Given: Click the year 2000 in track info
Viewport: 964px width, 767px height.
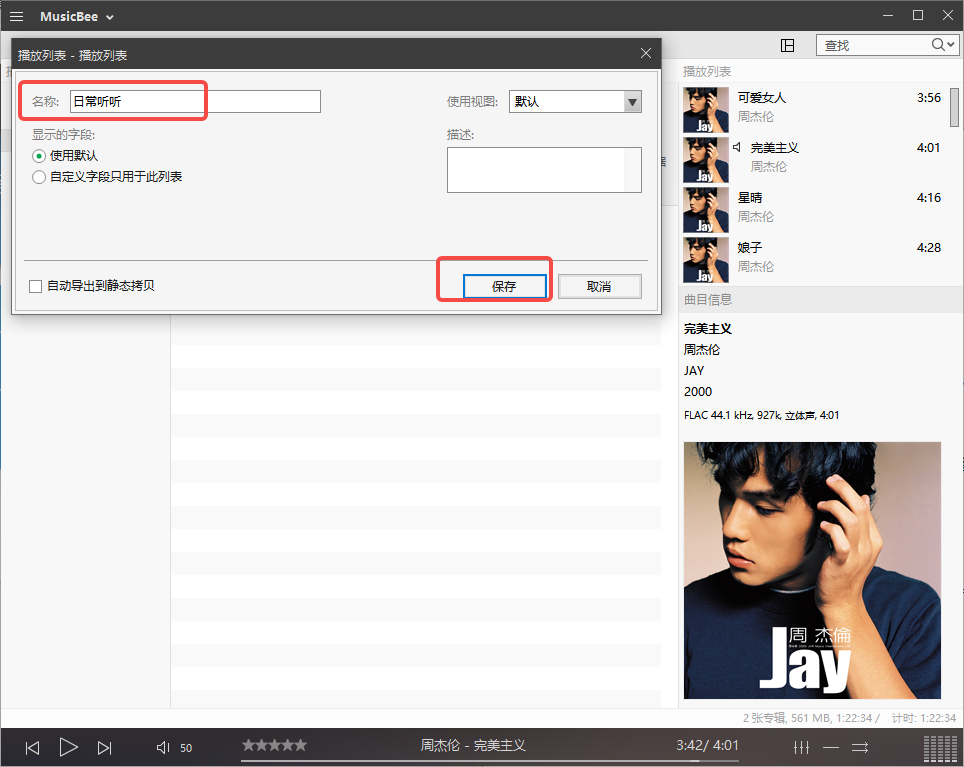Looking at the screenshot, I should click(698, 391).
